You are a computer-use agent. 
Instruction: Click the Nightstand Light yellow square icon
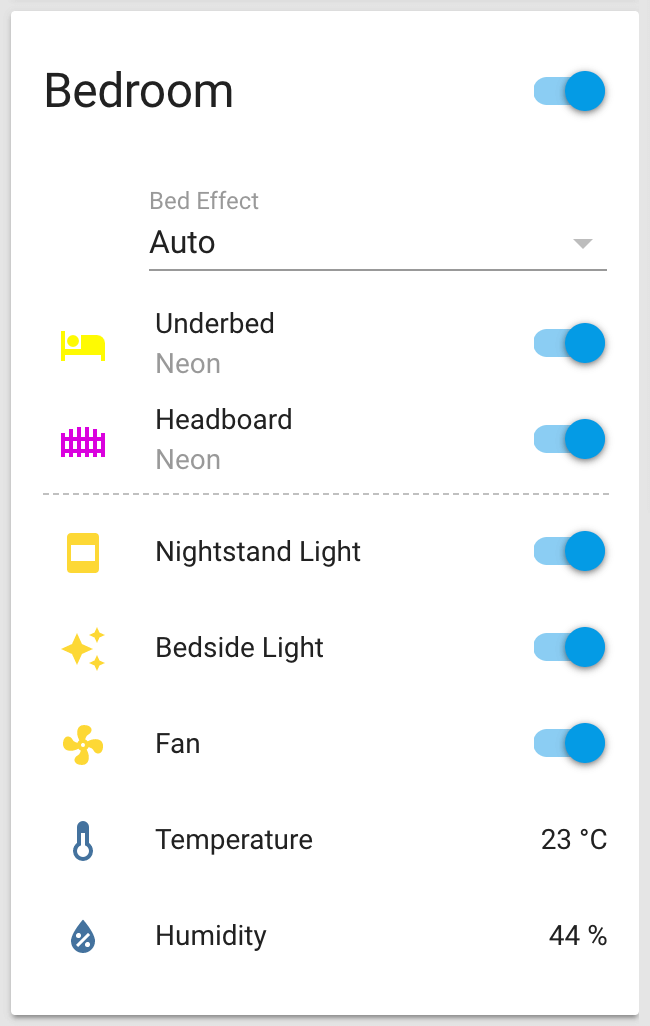tap(83, 553)
